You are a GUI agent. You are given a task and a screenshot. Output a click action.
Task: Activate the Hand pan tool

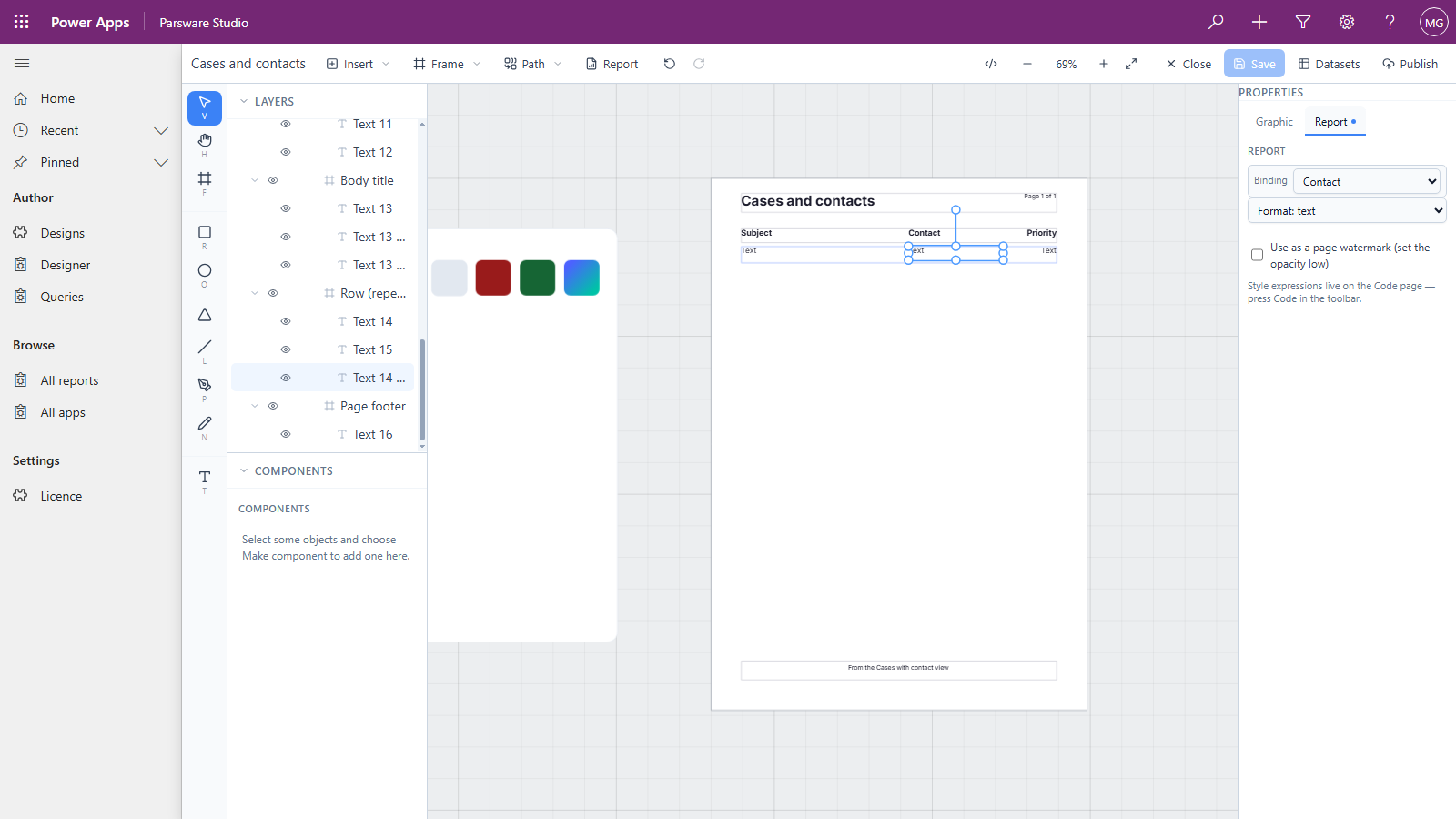pyautogui.click(x=205, y=144)
